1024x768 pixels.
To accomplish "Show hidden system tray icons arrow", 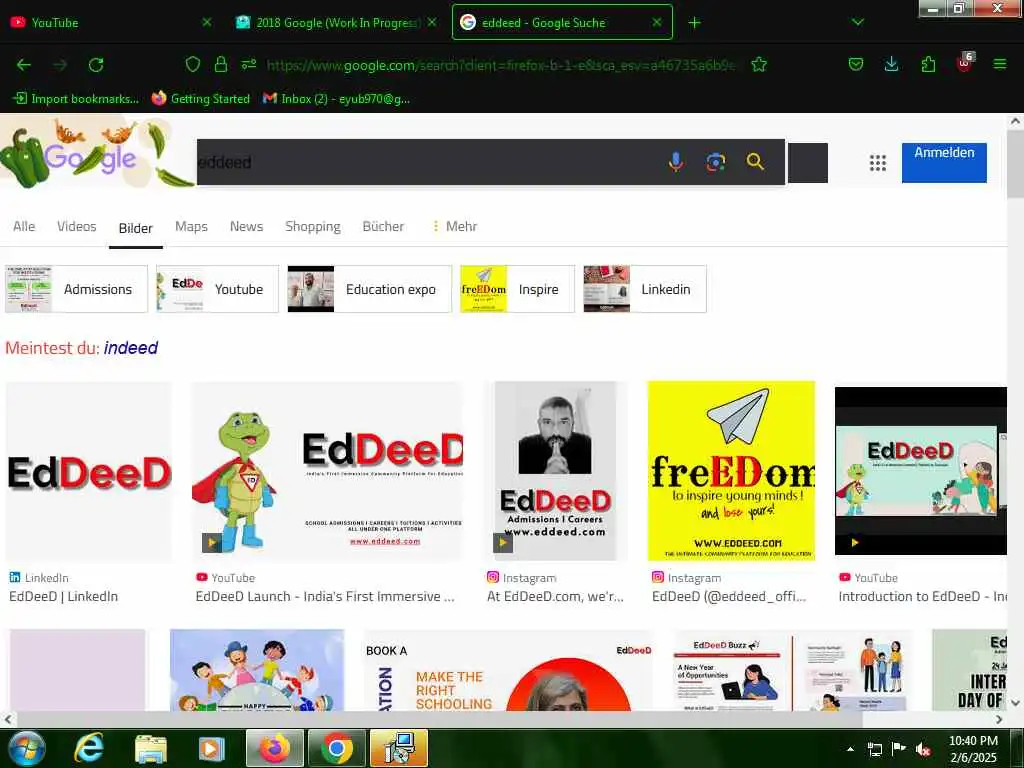I will tap(850, 749).
